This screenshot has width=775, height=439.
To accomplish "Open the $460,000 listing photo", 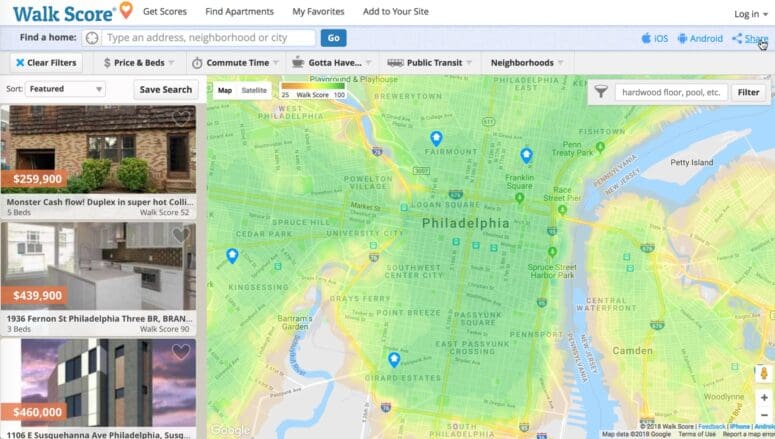I will pyautogui.click(x=98, y=383).
